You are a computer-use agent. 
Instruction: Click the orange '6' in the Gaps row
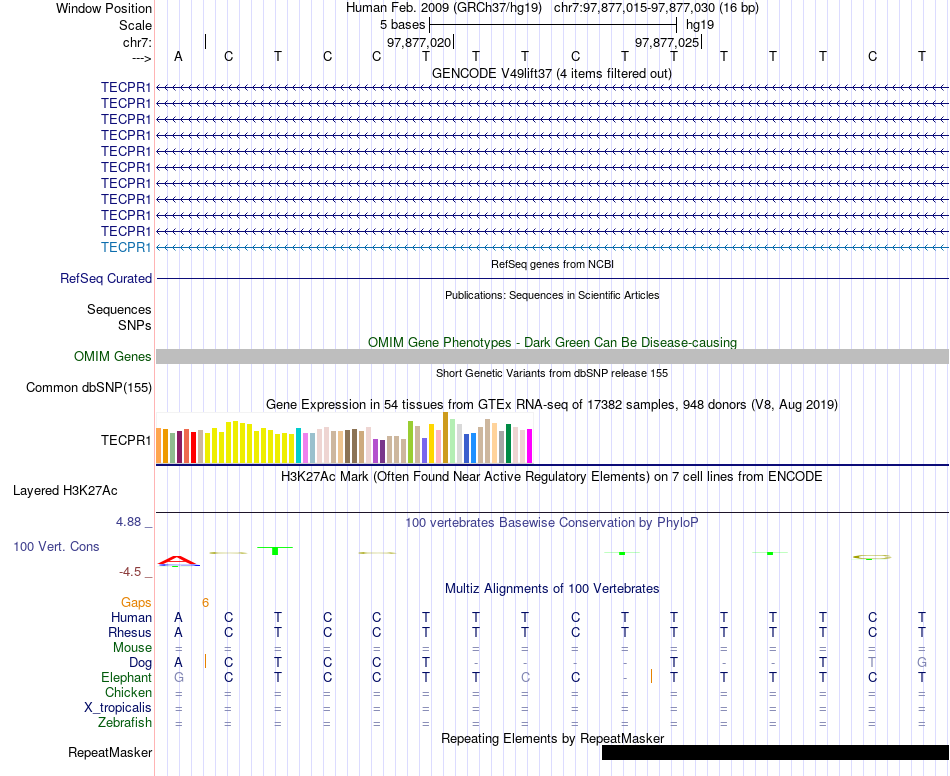(205, 602)
